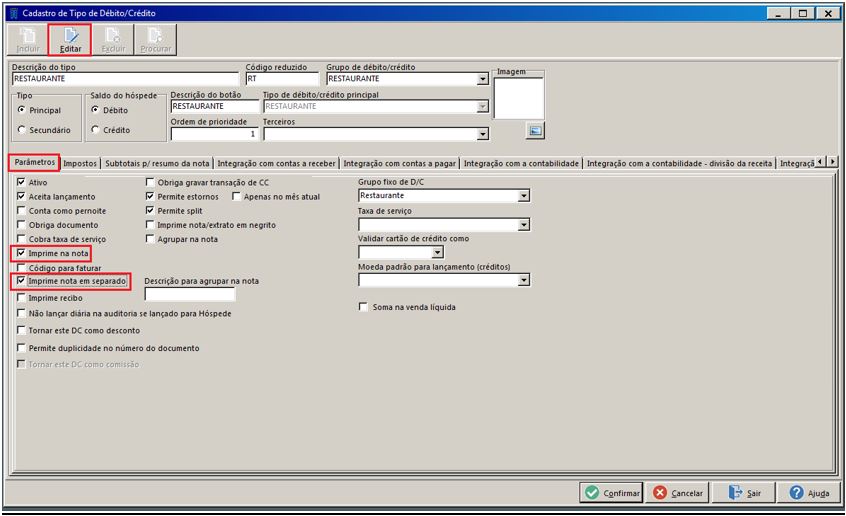
Task: Enable Apenas no mês atual checkbox
Action: pyautogui.click(x=236, y=196)
